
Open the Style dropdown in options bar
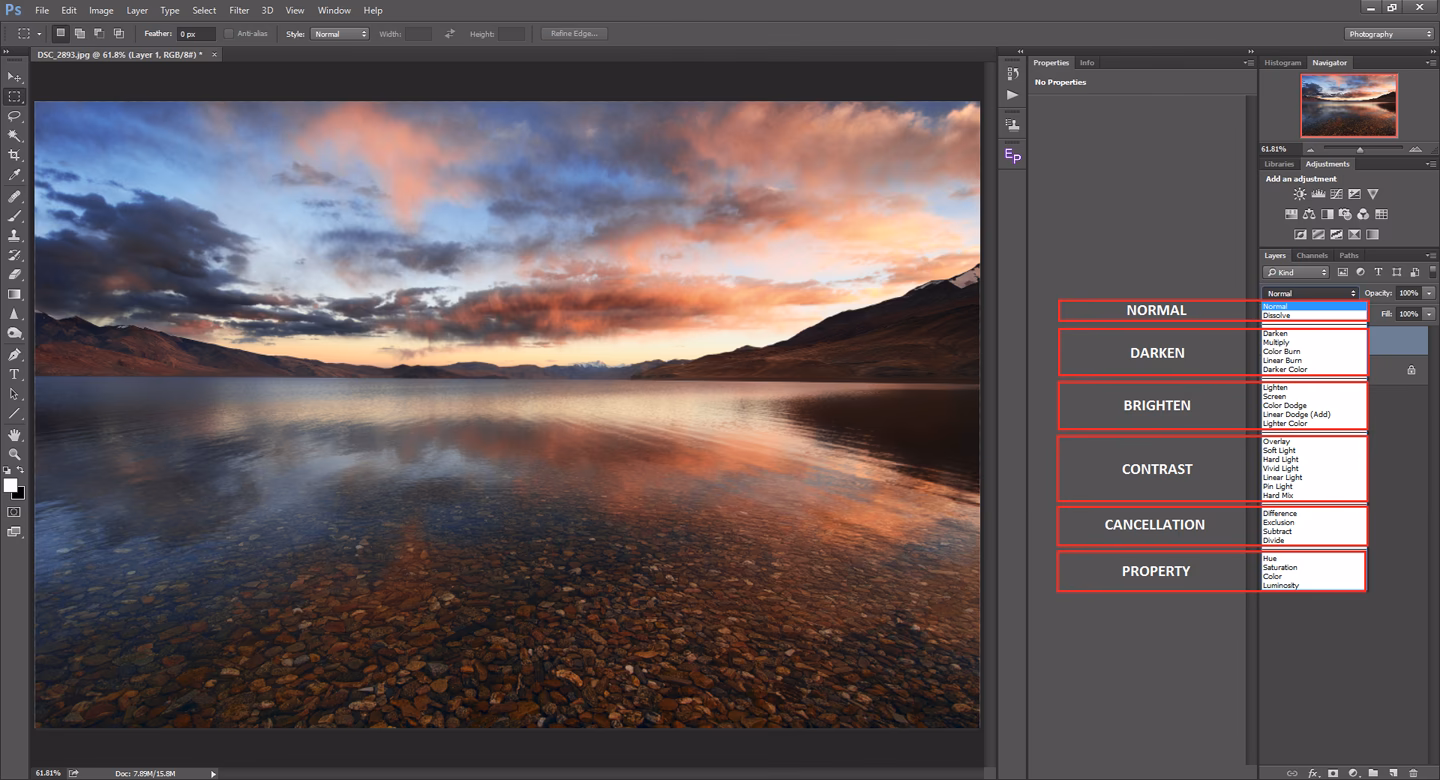click(x=338, y=33)
